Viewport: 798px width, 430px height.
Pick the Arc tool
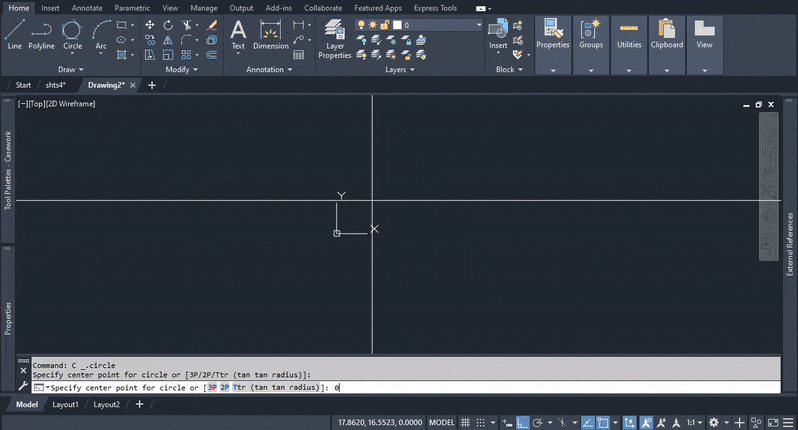click(x=101, y=34)
